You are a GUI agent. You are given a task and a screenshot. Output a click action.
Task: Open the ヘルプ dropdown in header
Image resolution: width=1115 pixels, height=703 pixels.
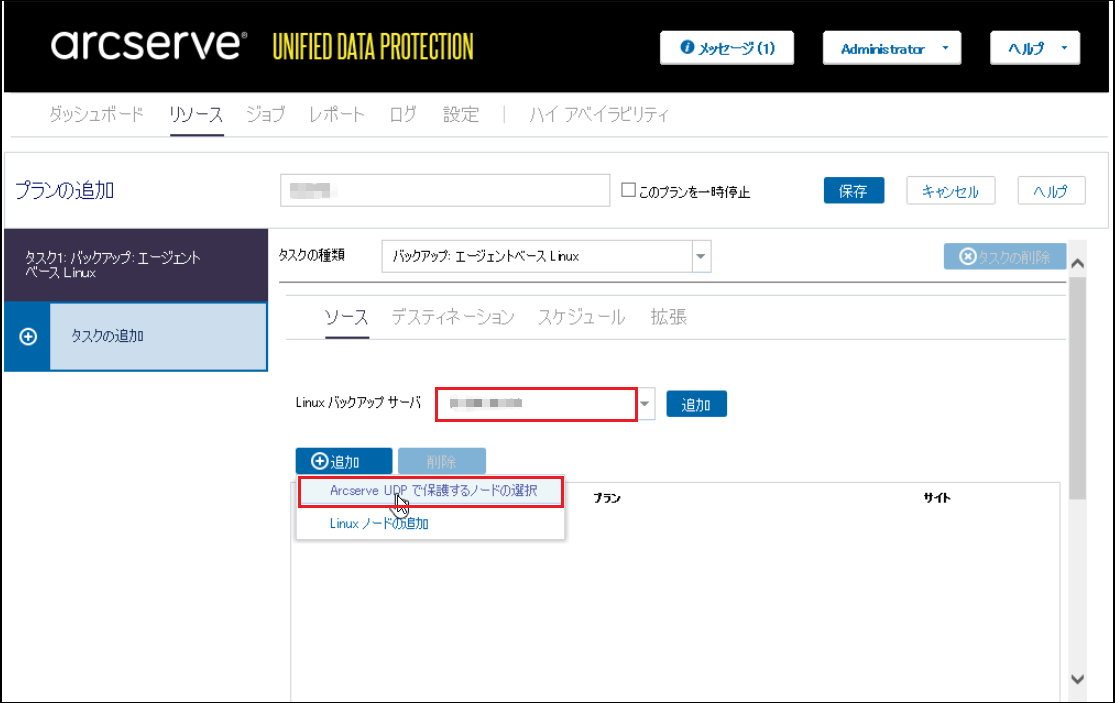coord(1034,48)
